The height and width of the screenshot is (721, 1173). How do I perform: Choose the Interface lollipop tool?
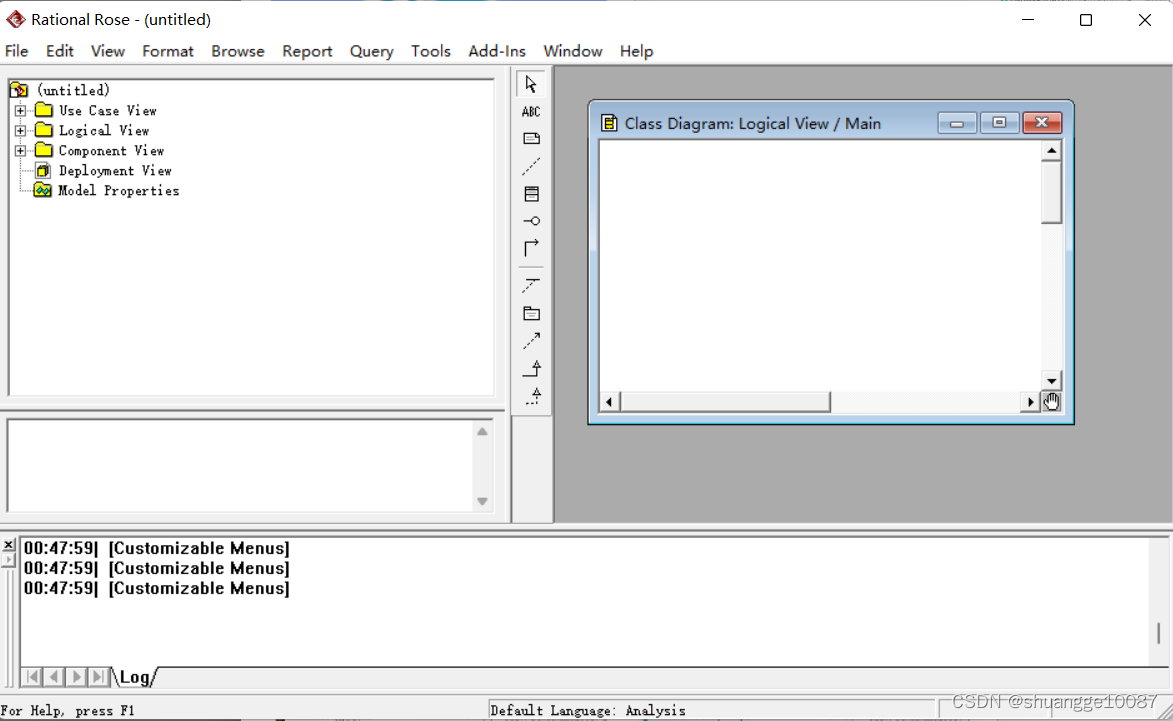[531, 221]
